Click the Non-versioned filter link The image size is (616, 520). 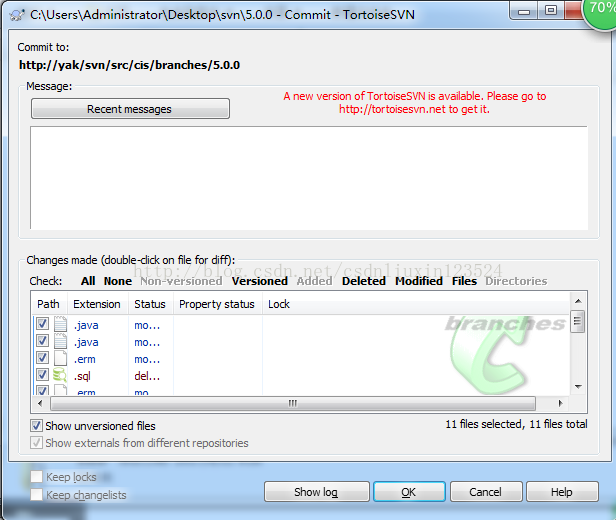coord(181,281)
